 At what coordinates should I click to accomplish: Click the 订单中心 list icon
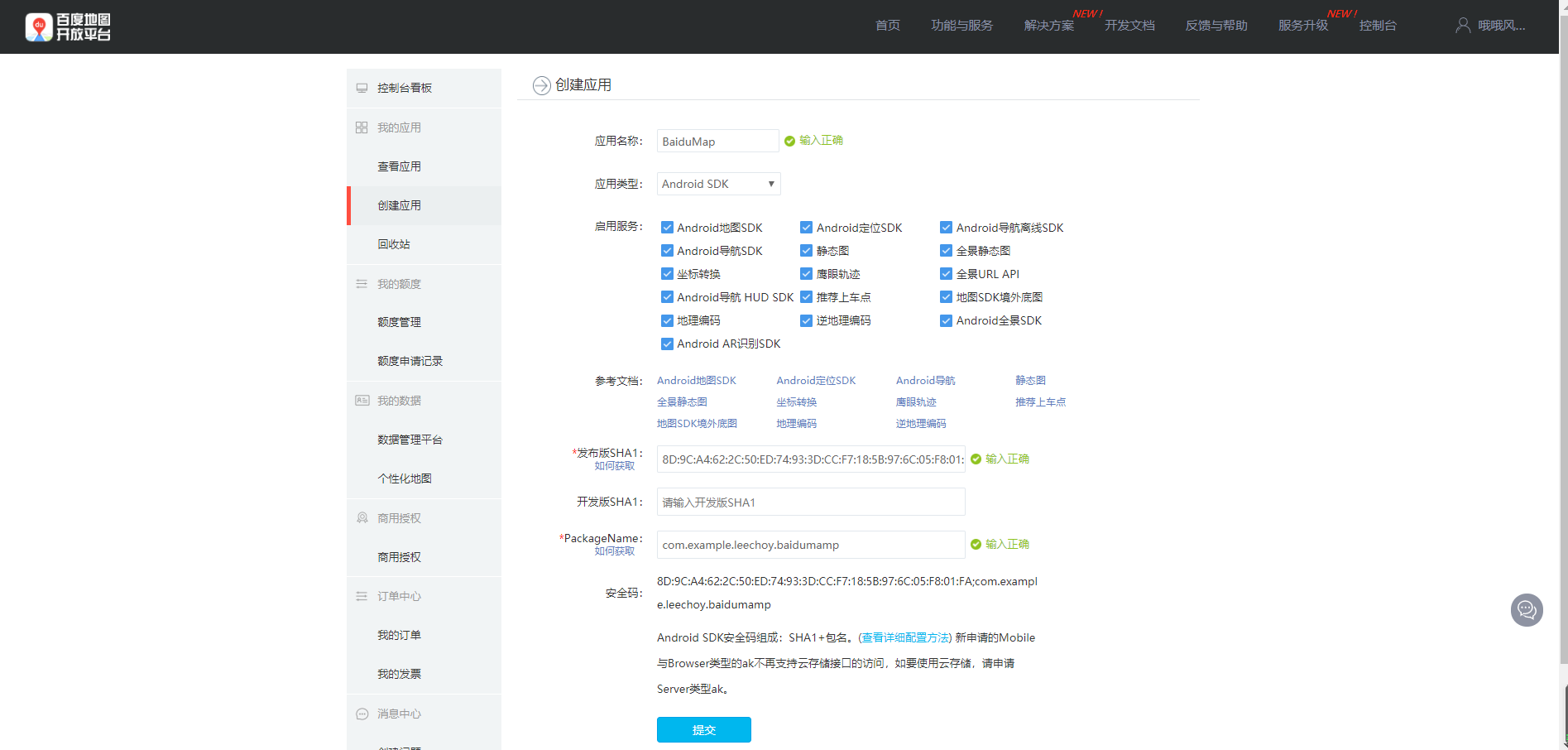362,596
